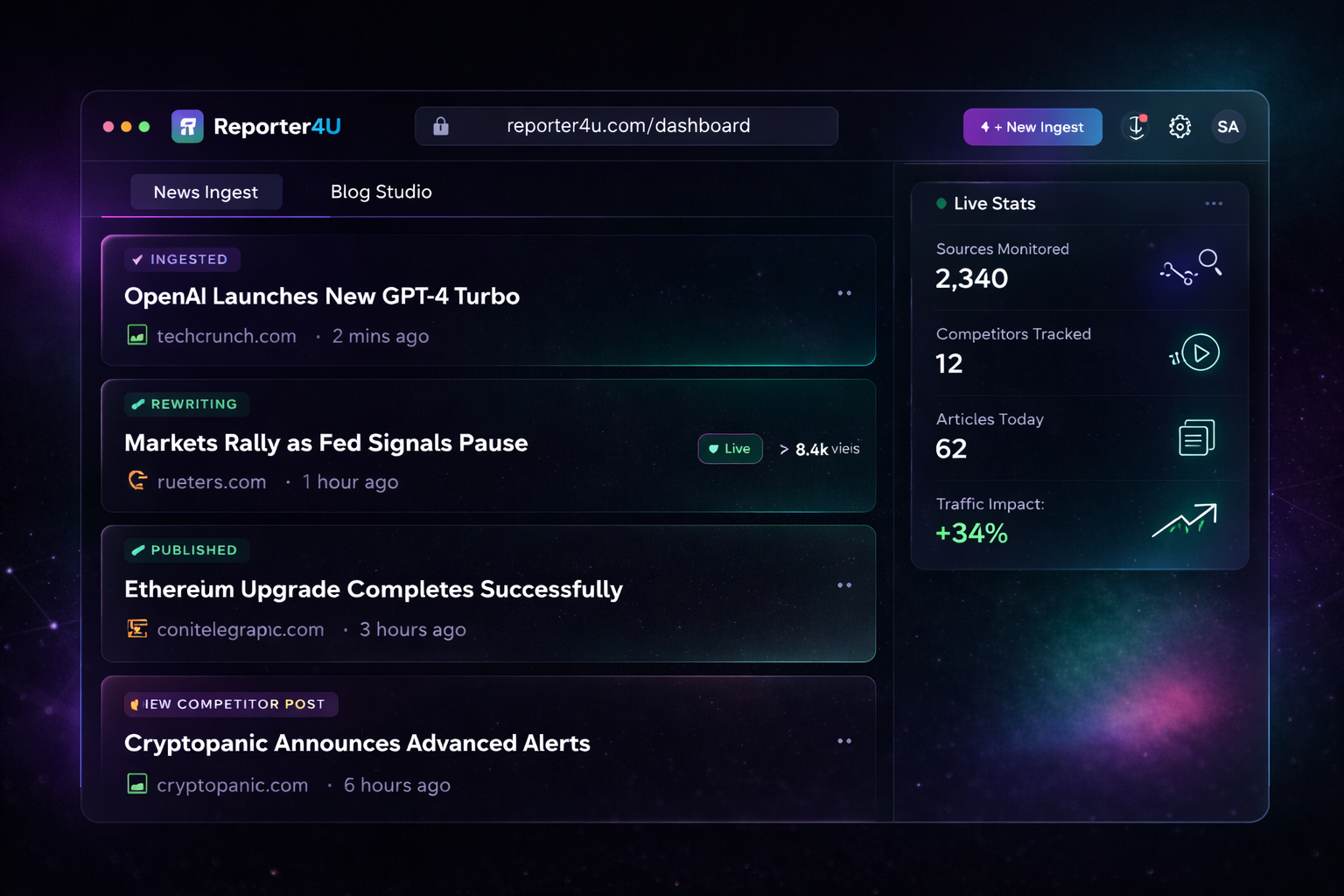Image resolution: width=1344 pixels, height=896 pixels.
Task: Open the cryptopanic.com source link
Action: [232, 785]
